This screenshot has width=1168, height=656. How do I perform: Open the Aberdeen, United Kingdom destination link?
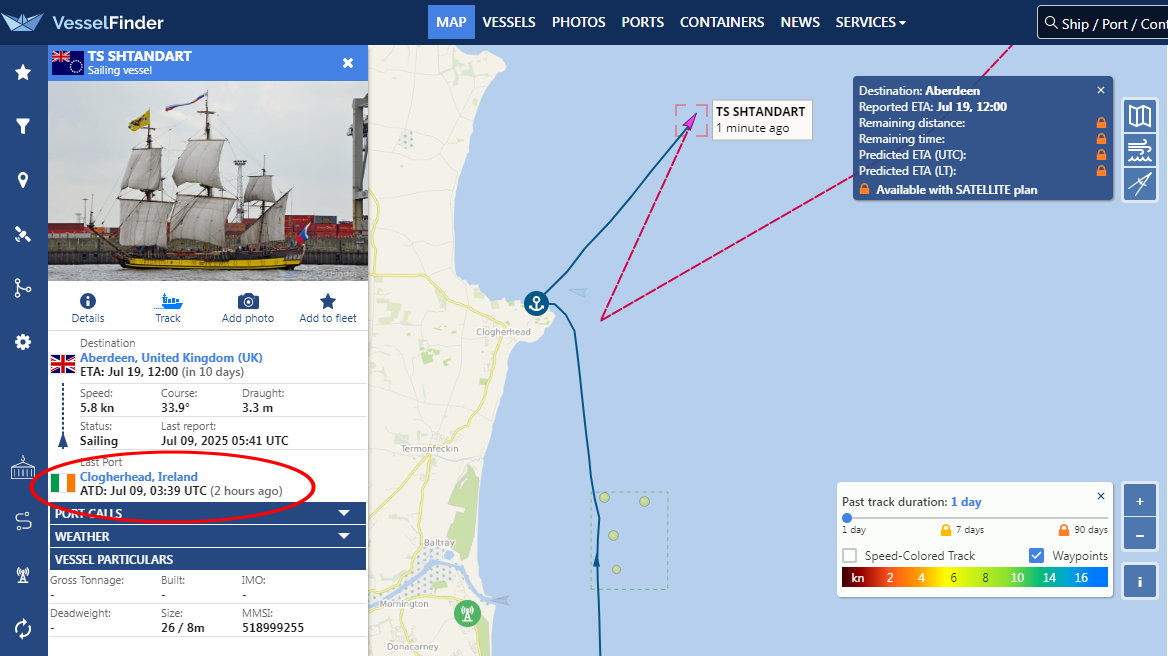tap(171, 358)
